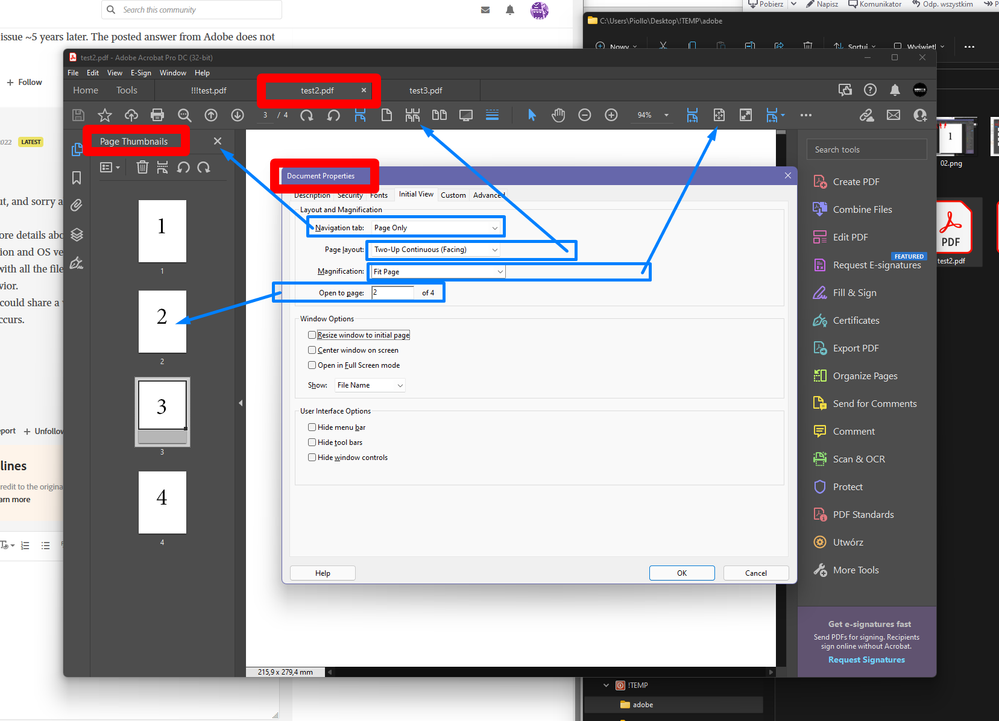This screenshot has height=721, width=999.
Task: Switch to the test3.pdf tab
Action: click(426, 90)
